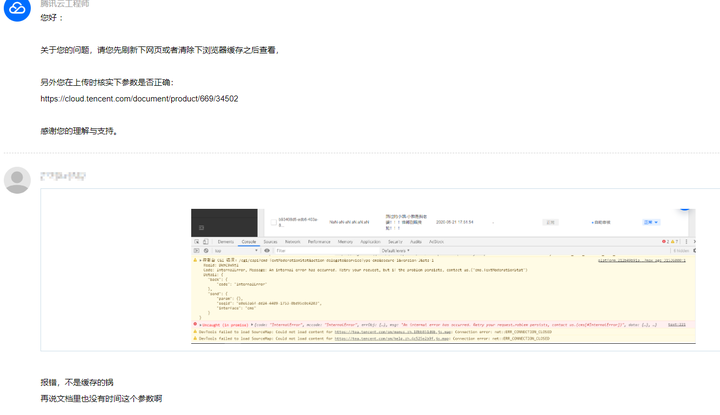Screen dimensions: 720x415
Task: Open the Default levels dropdown in DevTools
Action: (x=395, y=251)
